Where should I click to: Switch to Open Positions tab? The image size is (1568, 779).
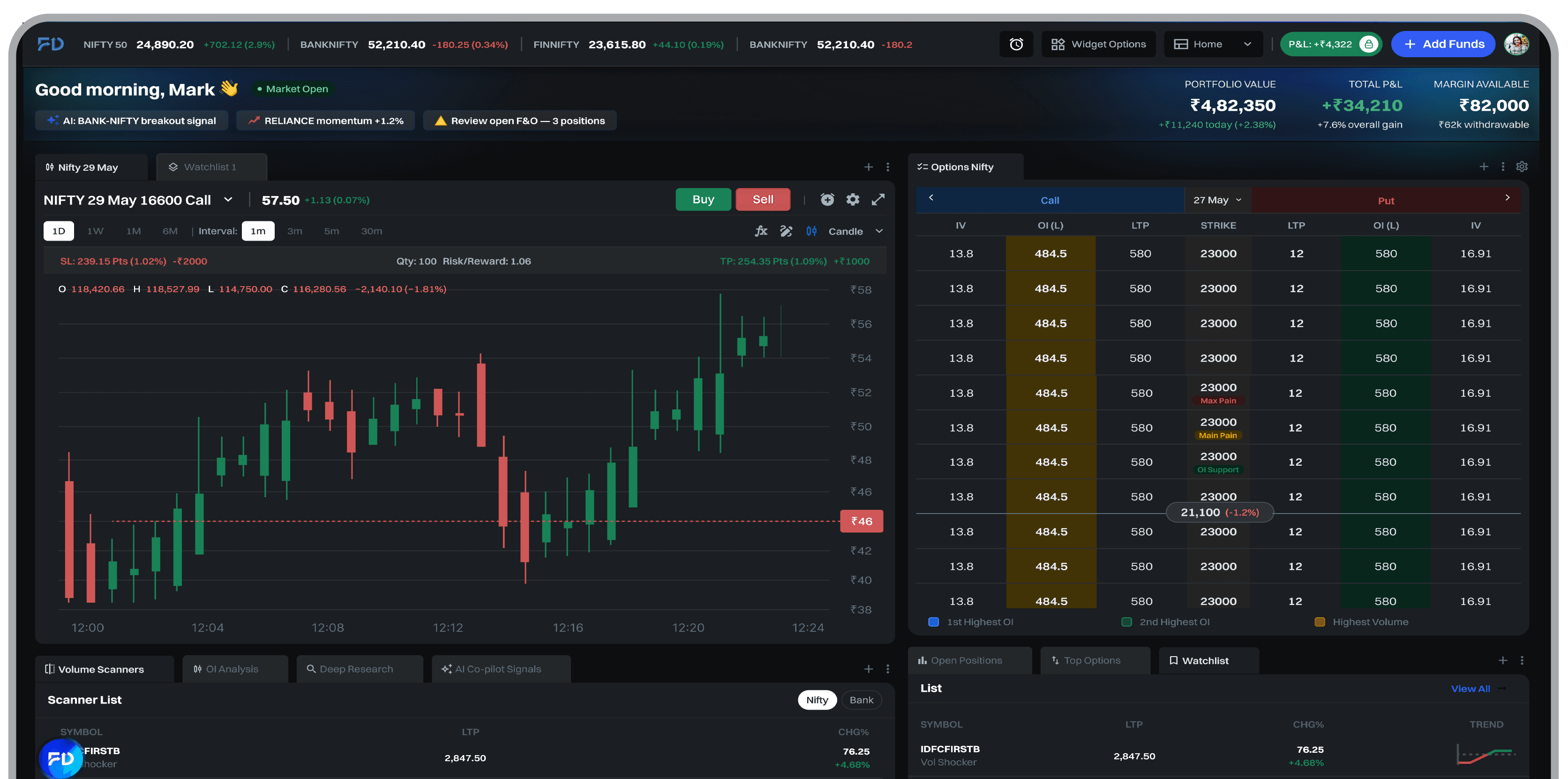(x=969, y=660)
